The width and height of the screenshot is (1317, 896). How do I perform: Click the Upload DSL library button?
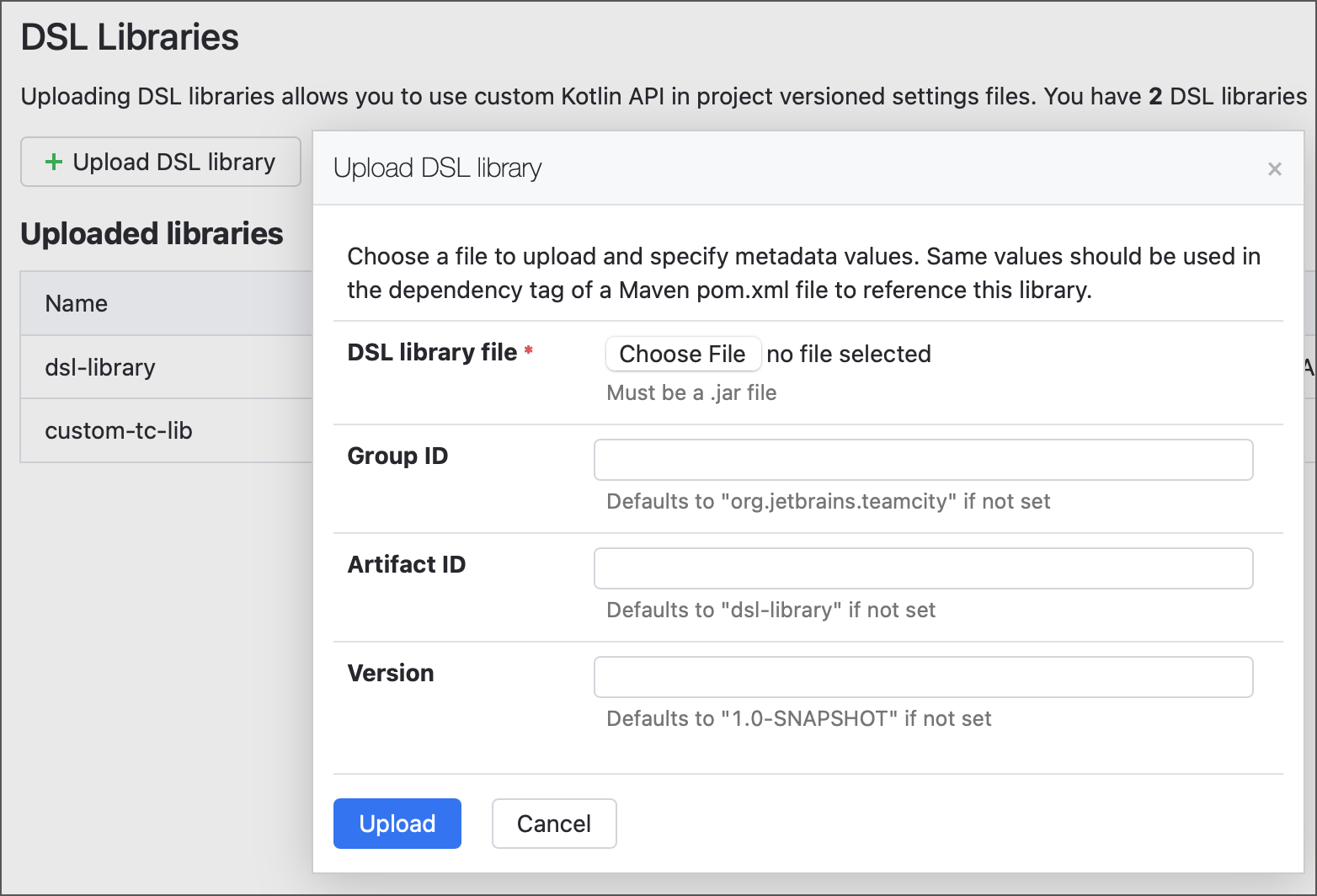tap(160, 162)
